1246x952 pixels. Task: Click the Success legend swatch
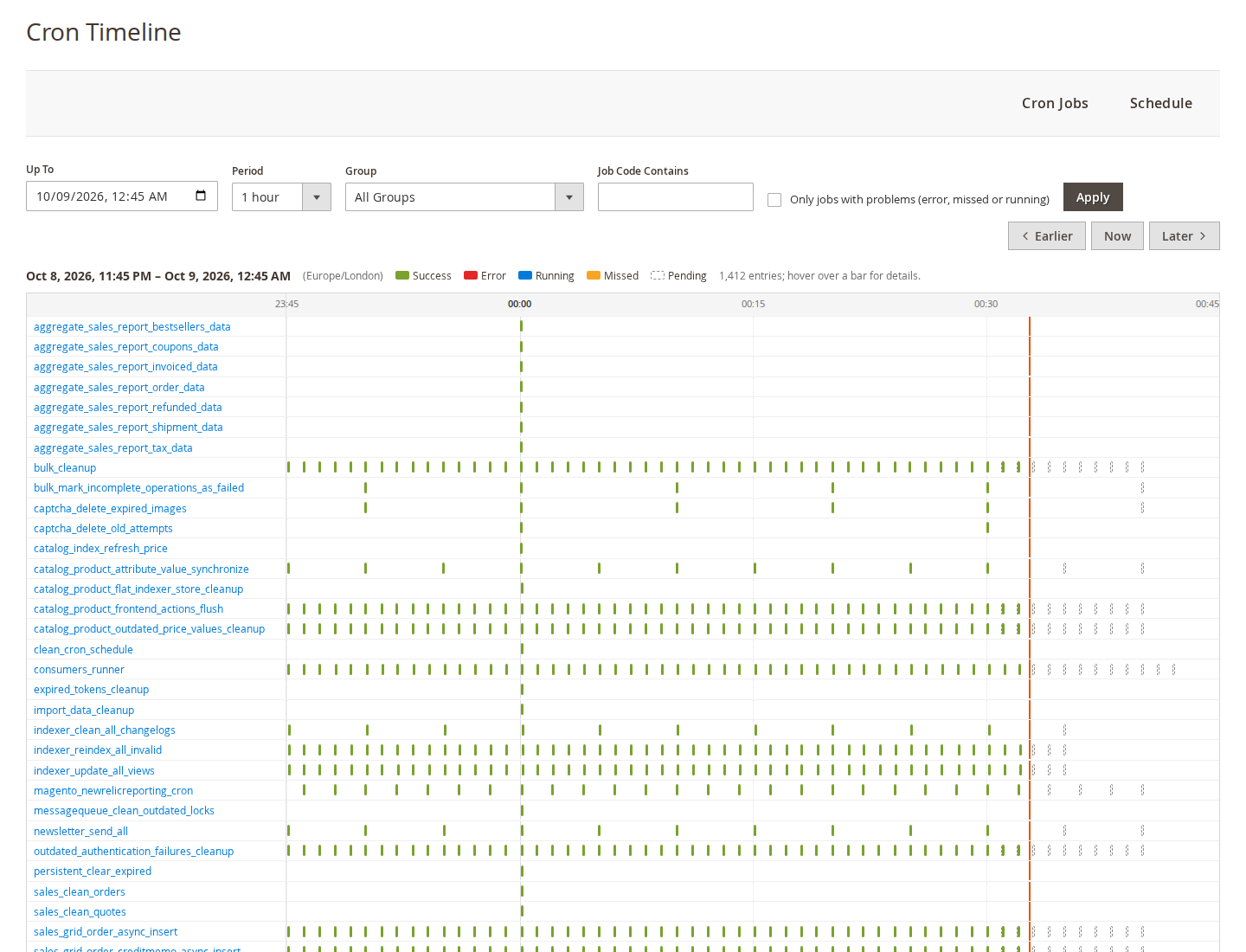click(x=402, y=275)
